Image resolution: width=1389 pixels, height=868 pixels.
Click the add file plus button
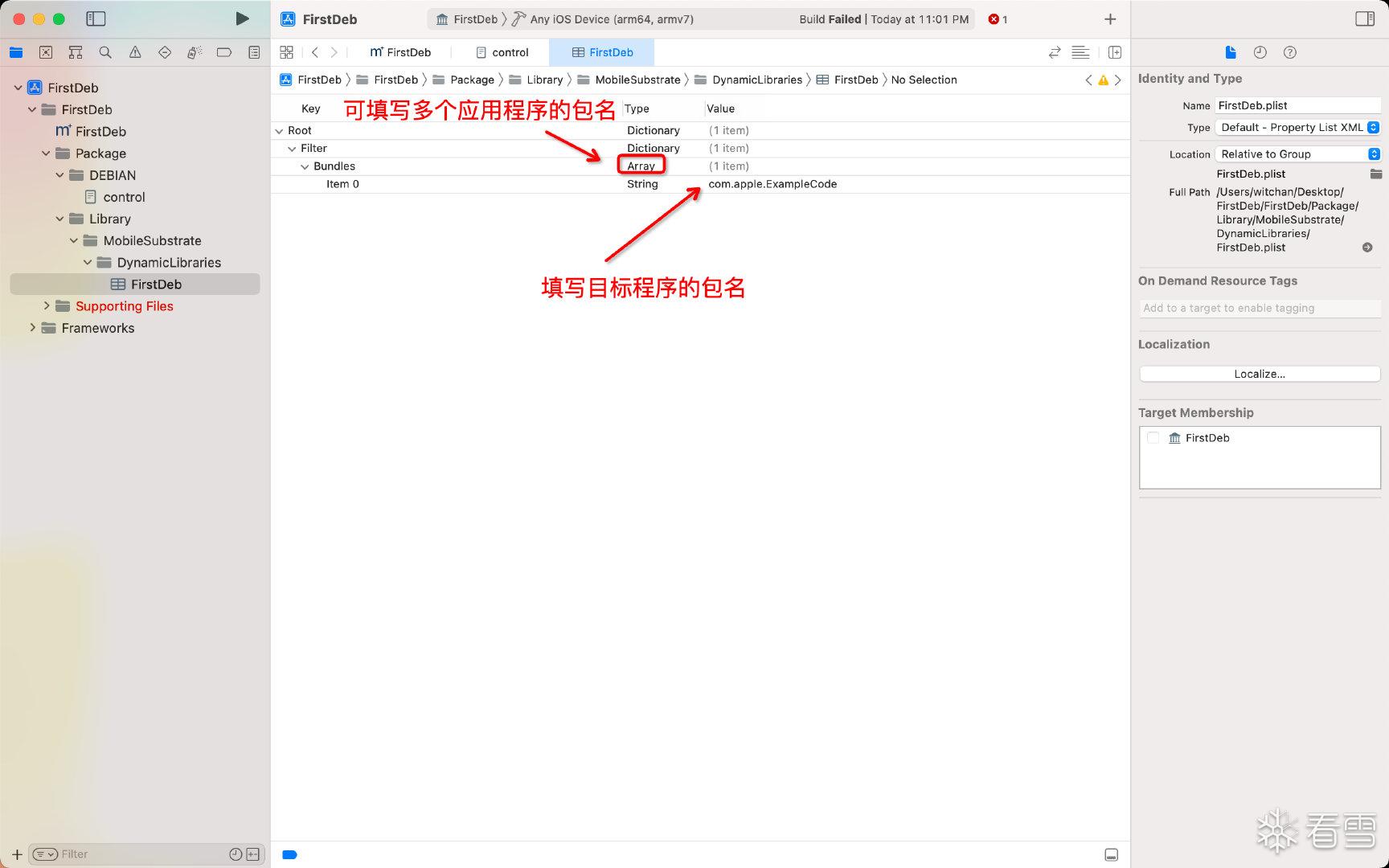[x=17, y=854]
